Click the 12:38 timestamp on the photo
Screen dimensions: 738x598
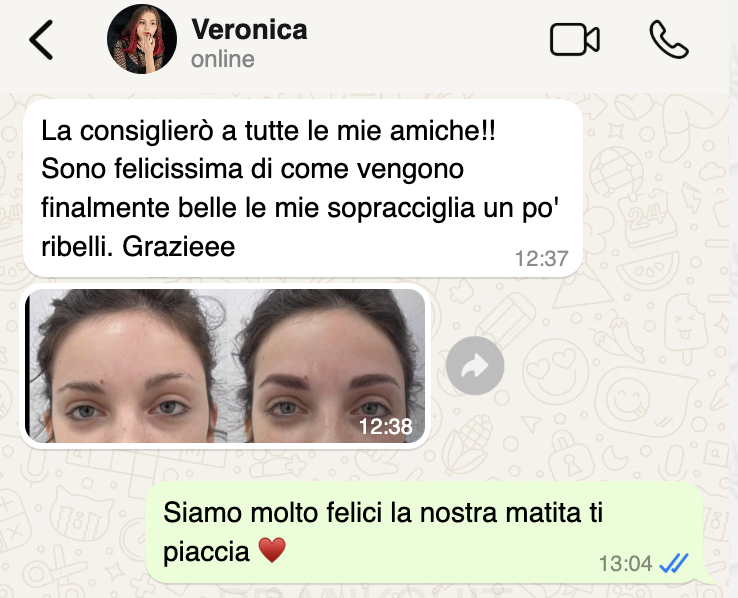(385, 426)
